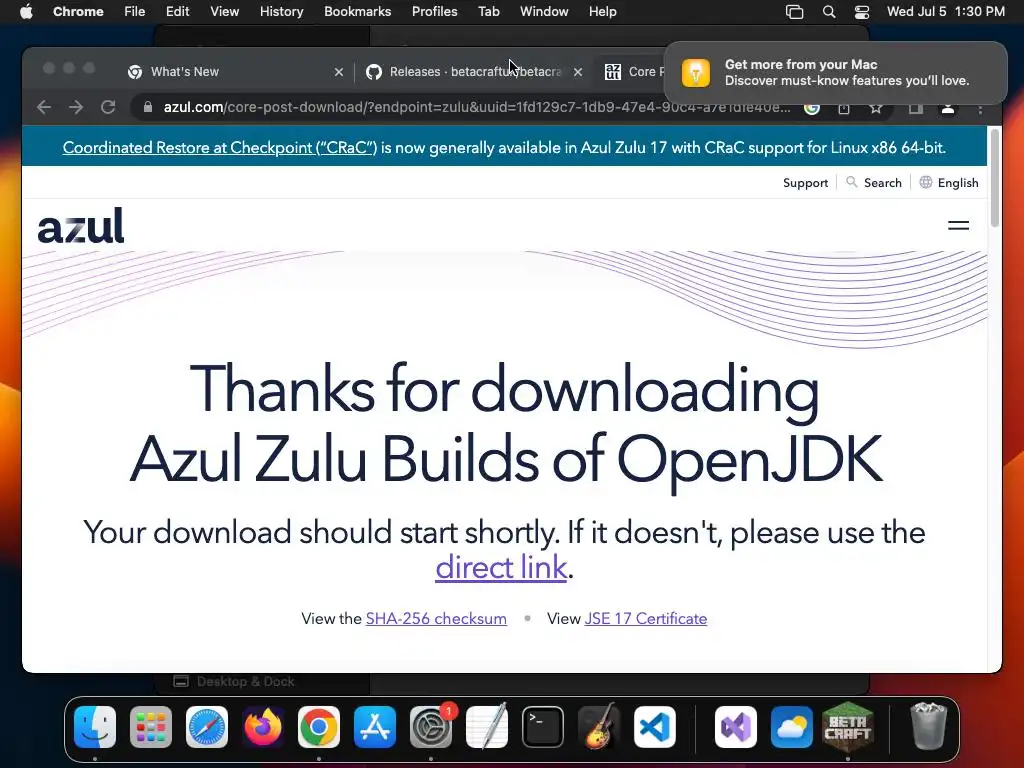The height and width of the screenshot is (768, 1024).
Task: Open GarageBand from the dock
Action: (599, 727)
